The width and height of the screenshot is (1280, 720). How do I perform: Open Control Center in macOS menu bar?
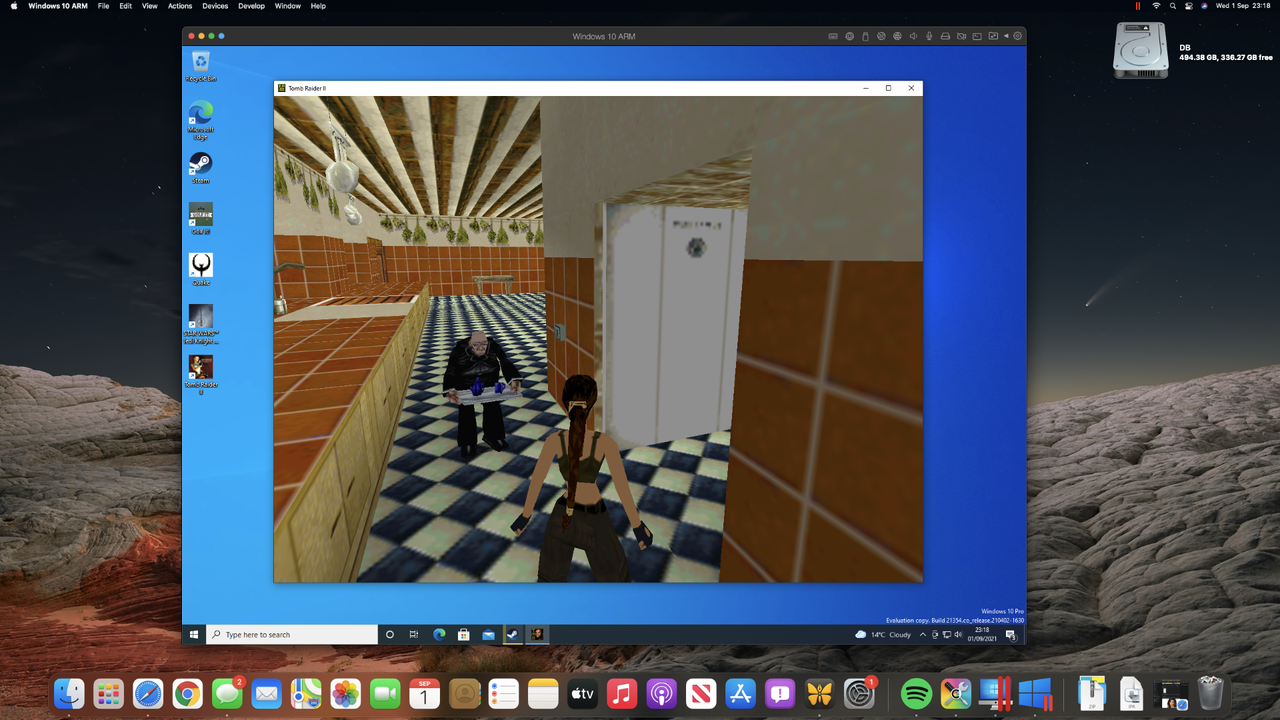pyautogui.click(x=1188, y=6)
